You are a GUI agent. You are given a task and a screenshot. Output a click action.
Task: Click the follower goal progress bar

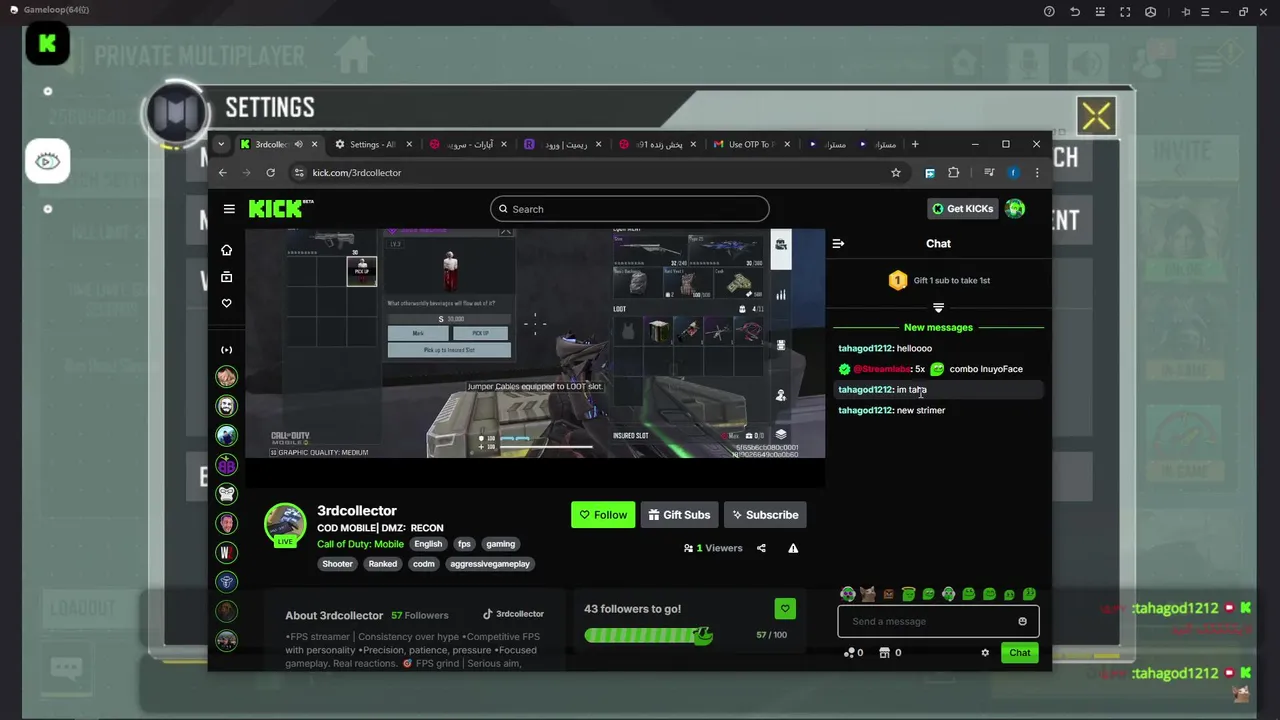click(648, 635)
